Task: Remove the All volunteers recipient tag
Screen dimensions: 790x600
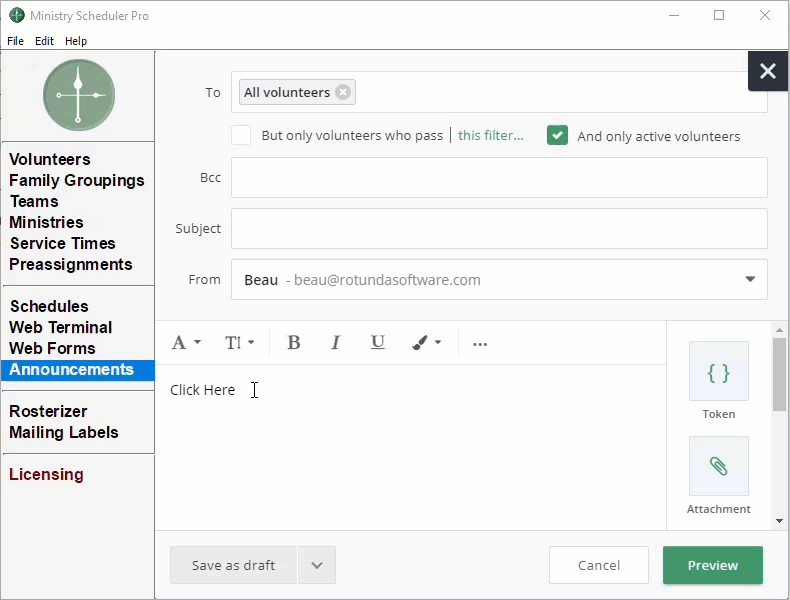Action: 343,92
